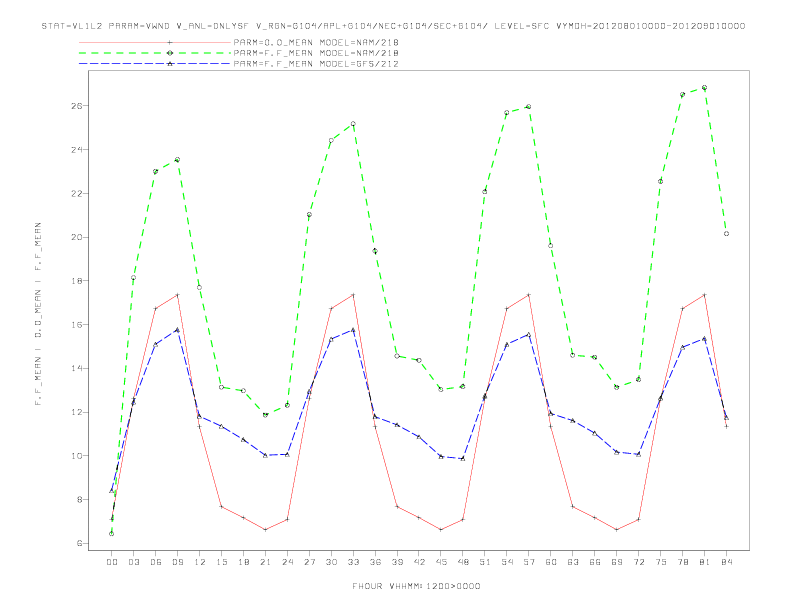This screenshot has width=792, height=612.
Task: Click the red line minimum point at hour 45
Action: (x=441, y=530)
